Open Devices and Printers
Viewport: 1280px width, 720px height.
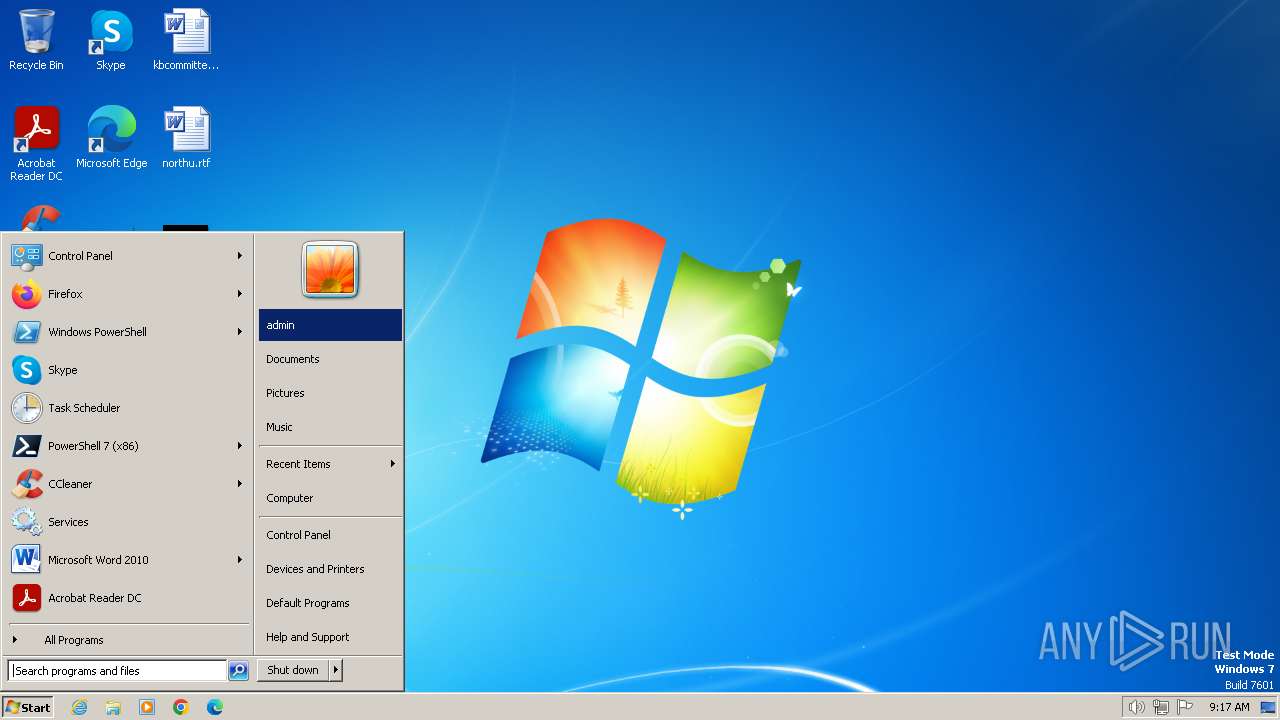pyautogui.click(x=330, y=569)
